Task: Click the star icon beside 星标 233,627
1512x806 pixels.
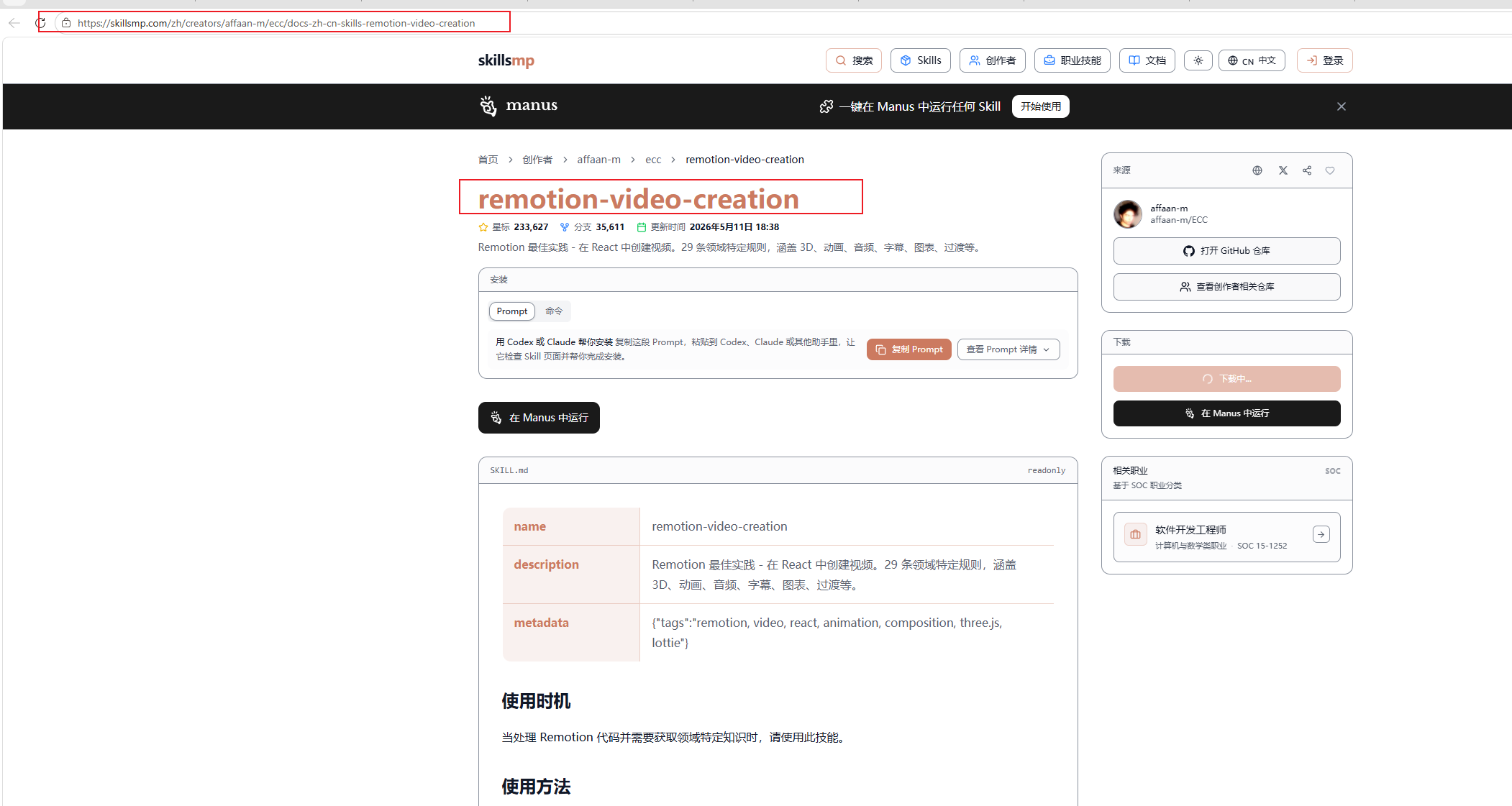Action: click(x=483, y=227)
